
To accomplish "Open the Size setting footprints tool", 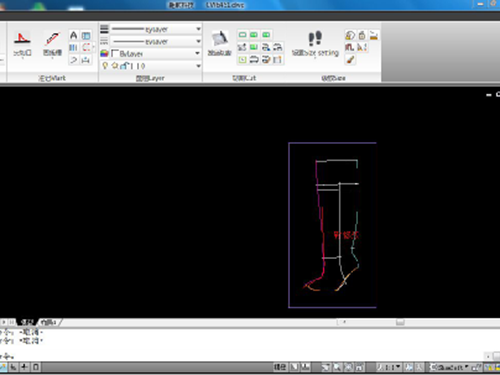I will (315, 43).
